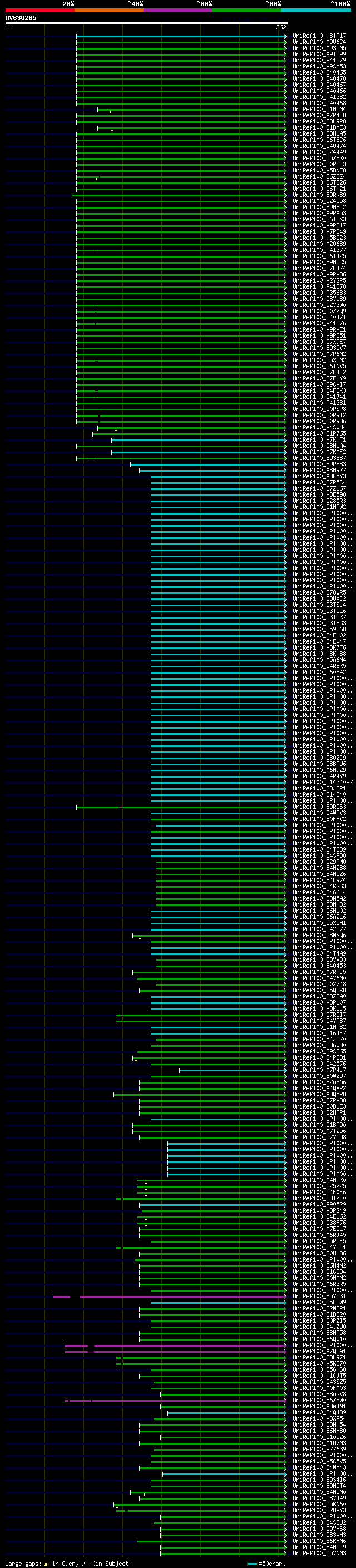Select the UniRef100_A8K7F6 hit label
This screenshot has height=1568, width=356.
(x=319, y=647)
